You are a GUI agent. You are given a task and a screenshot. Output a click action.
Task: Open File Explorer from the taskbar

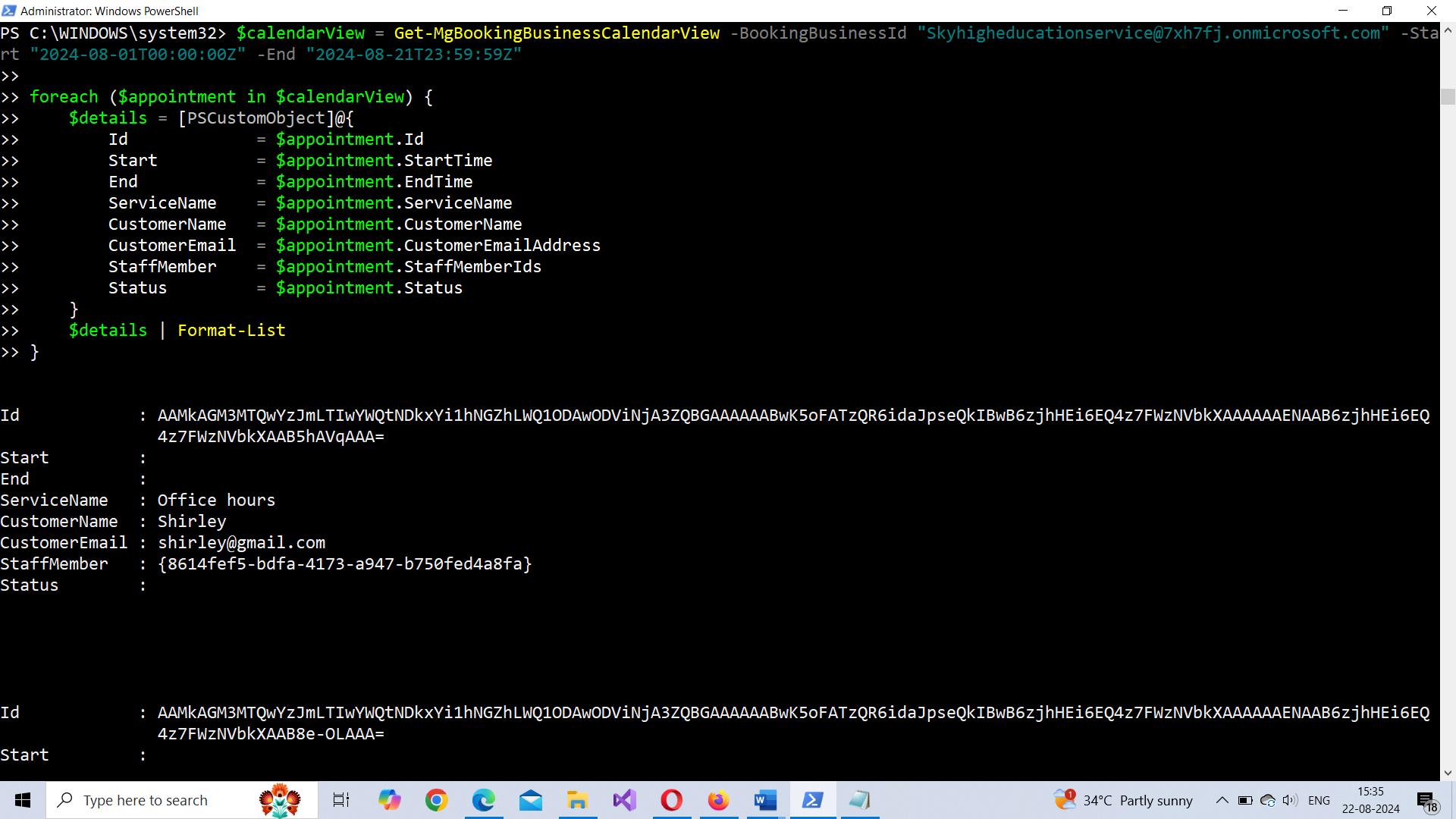[577, 800]
